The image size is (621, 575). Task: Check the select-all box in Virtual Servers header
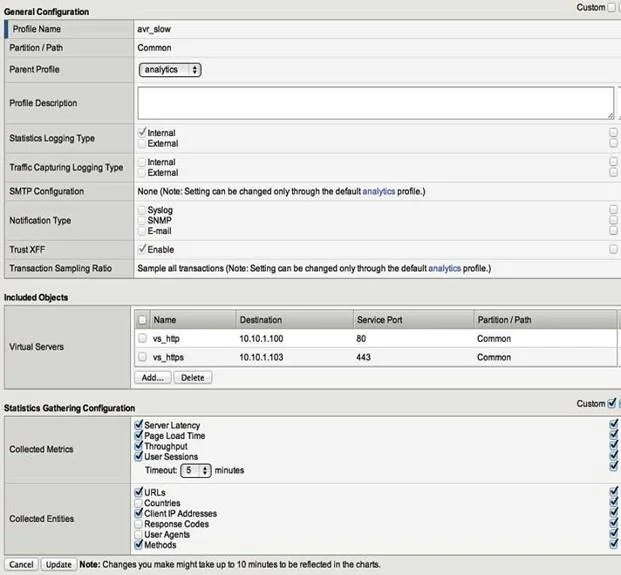[x=142, y=320]
